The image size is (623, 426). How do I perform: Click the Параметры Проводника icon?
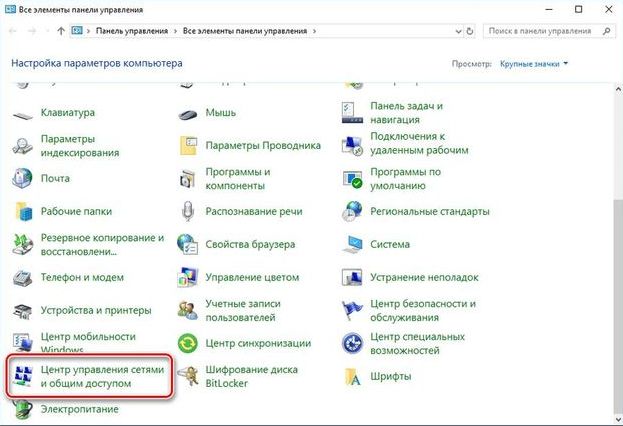[x=188, y=145]
